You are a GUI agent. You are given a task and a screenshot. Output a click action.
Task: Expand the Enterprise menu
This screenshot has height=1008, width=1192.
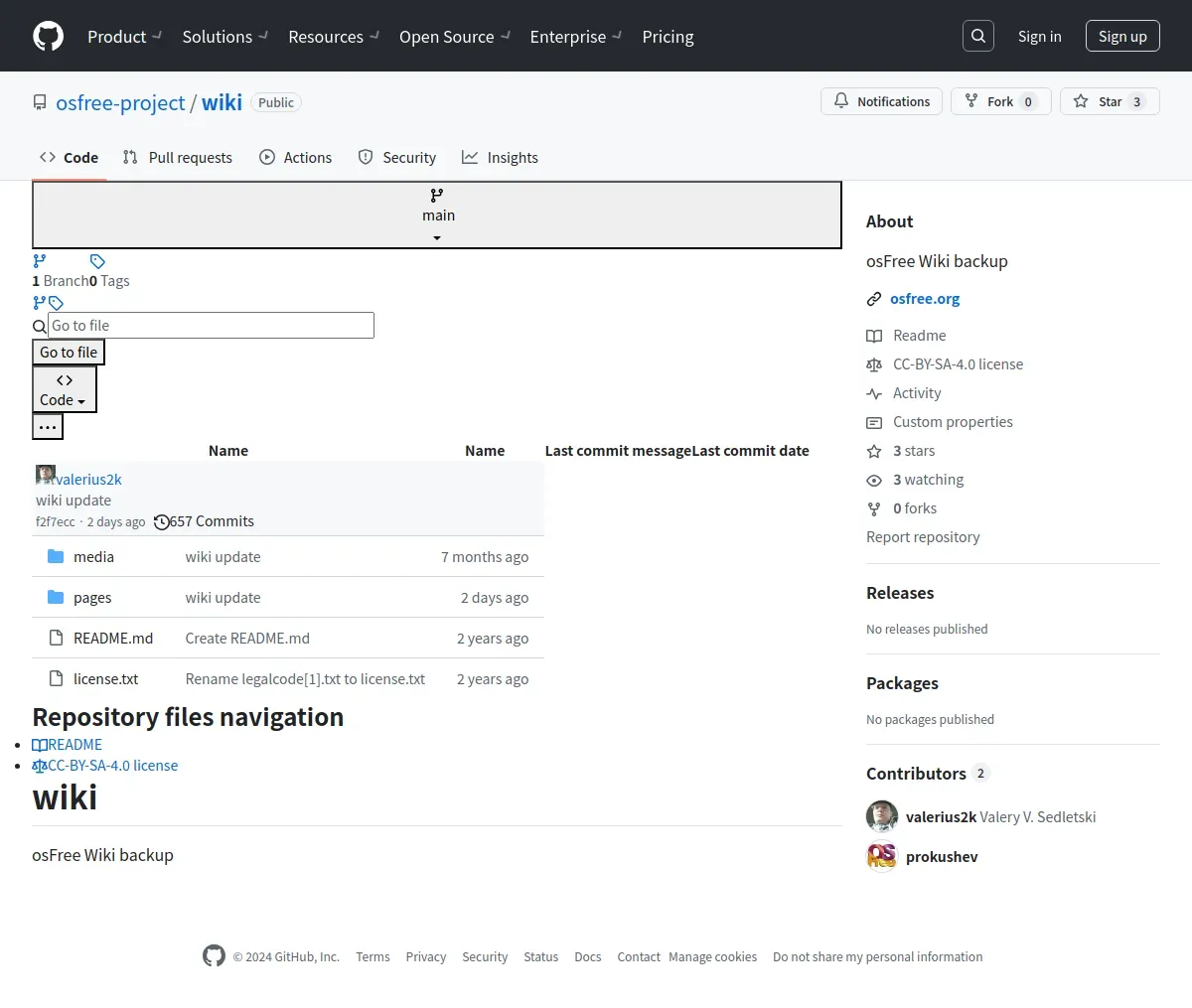click(575, 37)
